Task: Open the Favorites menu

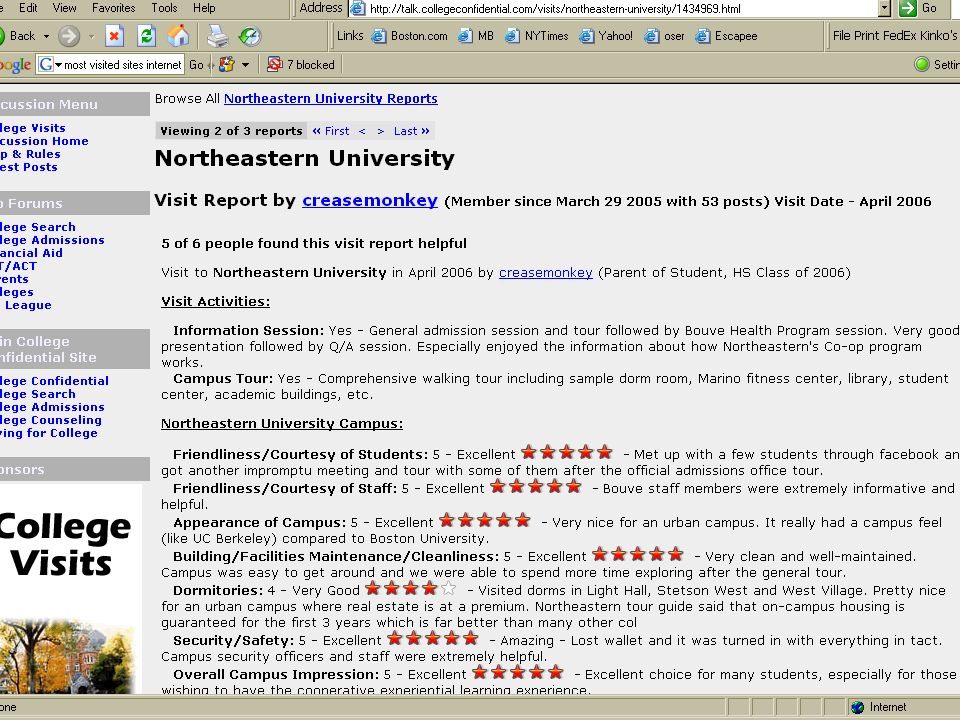Action: [113, 8]
